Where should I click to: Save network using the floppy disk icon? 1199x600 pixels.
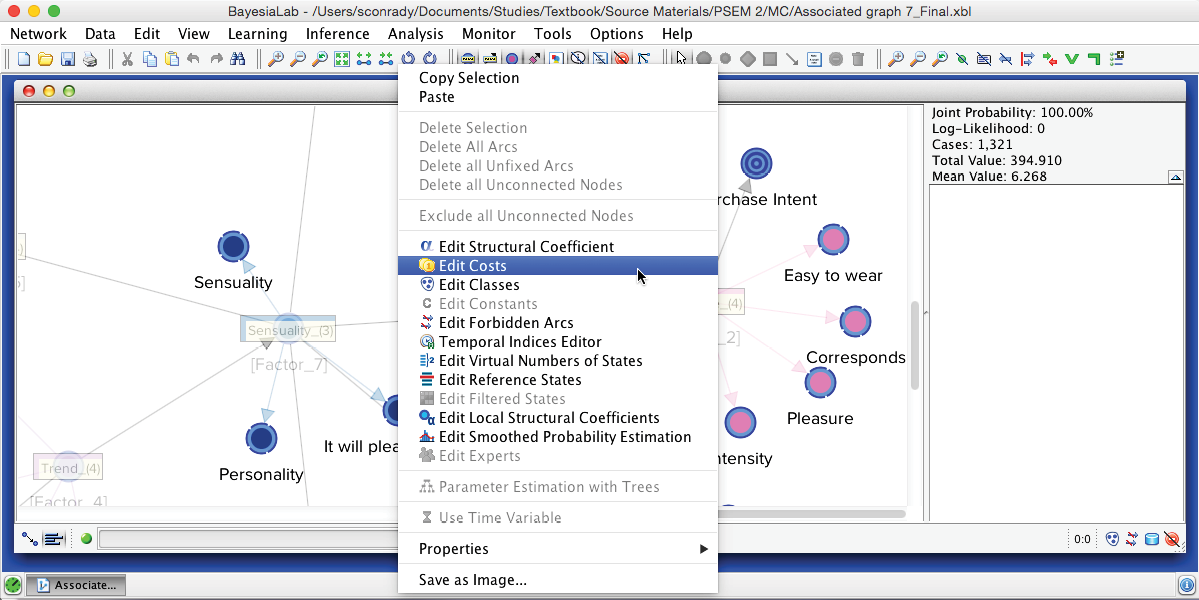pyautogui.click(x=67, y=59)
